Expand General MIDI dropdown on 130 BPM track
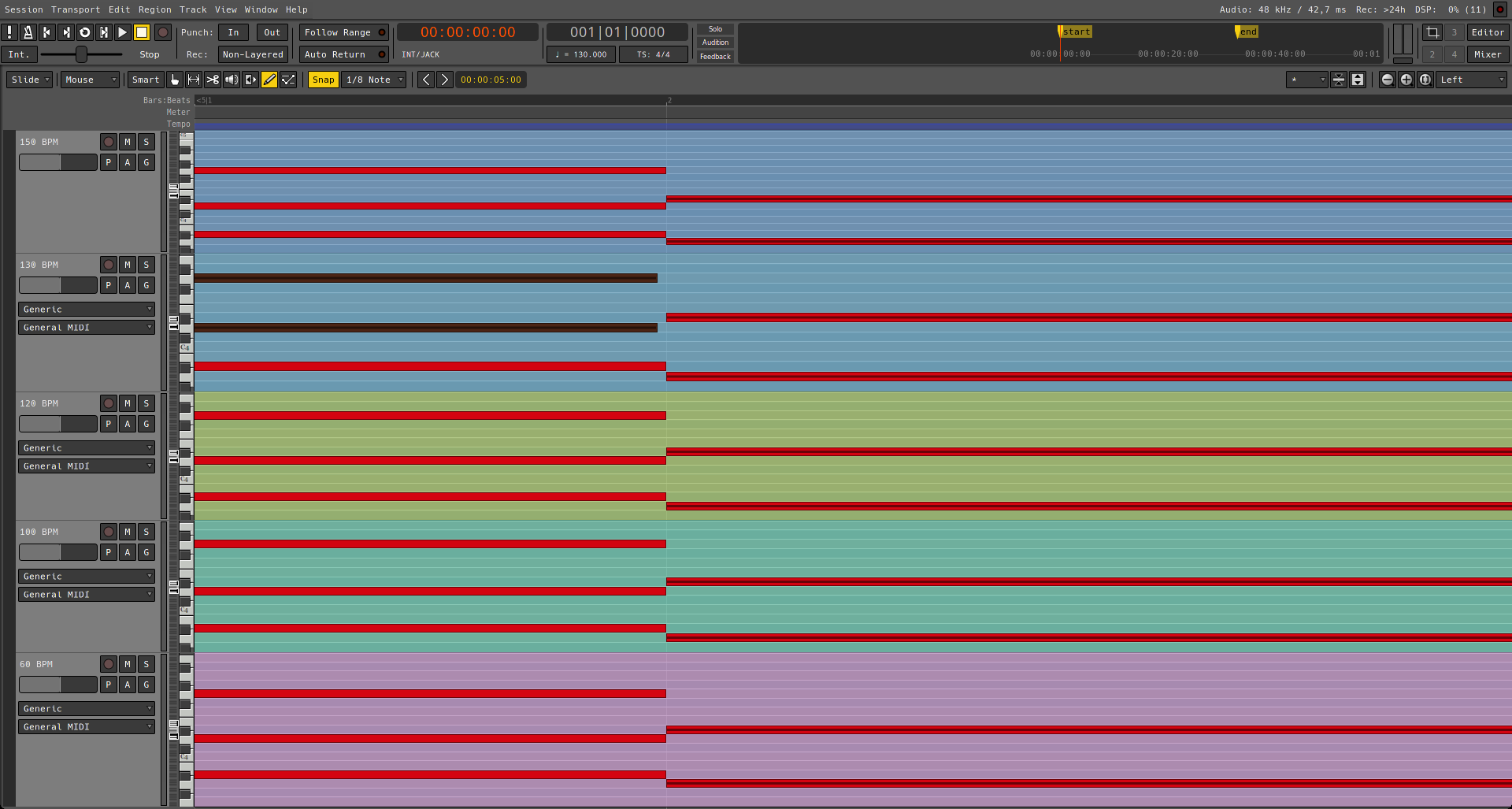 [87, 328]
